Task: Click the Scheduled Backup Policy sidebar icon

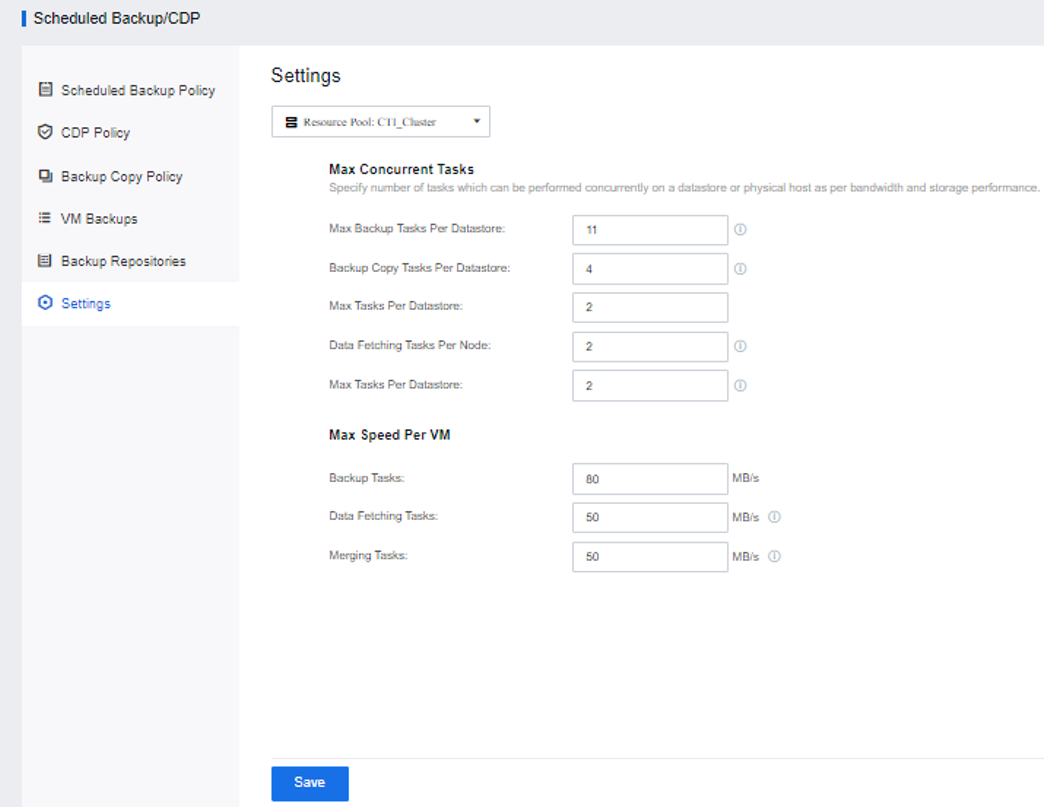Action: (x=45, y=89)
